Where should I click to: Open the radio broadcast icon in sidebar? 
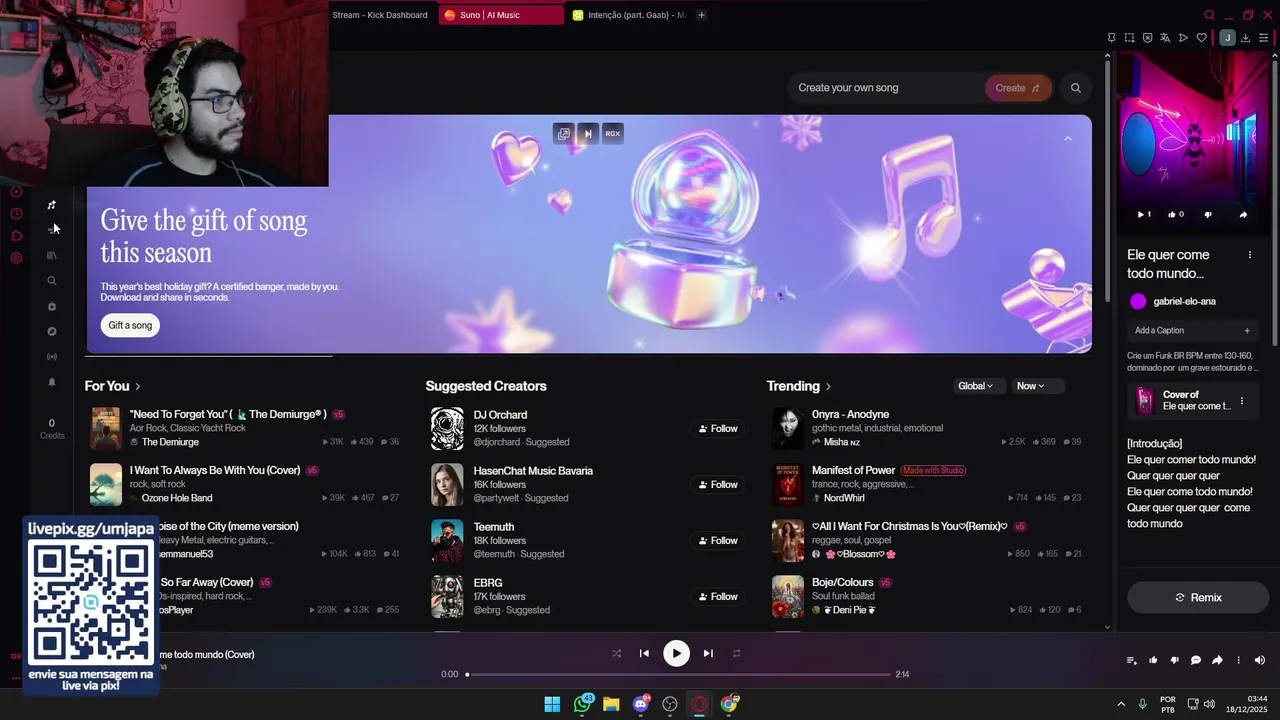(x=52, y=357)
